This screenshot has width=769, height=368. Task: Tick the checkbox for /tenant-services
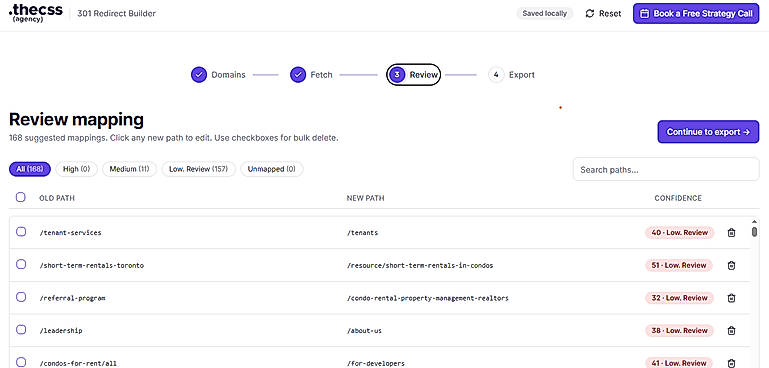[x=21, y=232]
